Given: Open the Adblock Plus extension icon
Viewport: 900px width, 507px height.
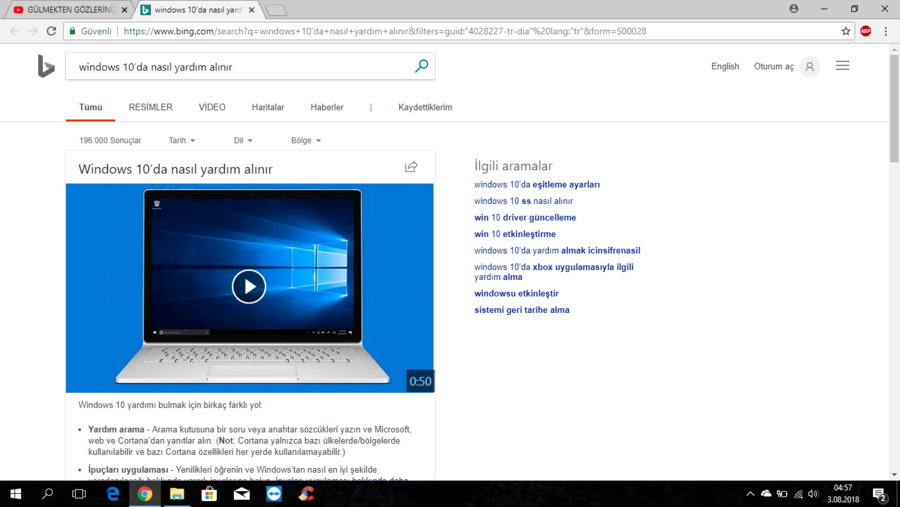Looking at the screenshot, I should [866, 31].
